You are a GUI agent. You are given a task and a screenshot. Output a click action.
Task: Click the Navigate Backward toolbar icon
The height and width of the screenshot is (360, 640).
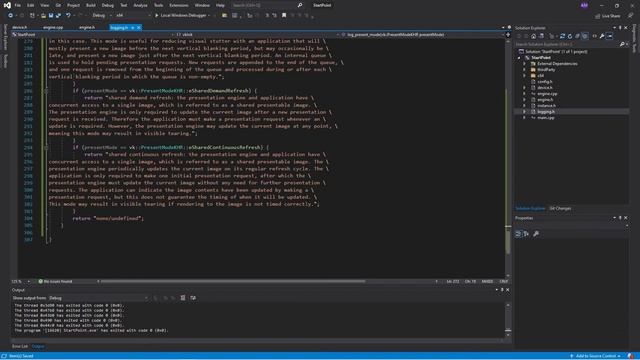[x=10, y=16]
